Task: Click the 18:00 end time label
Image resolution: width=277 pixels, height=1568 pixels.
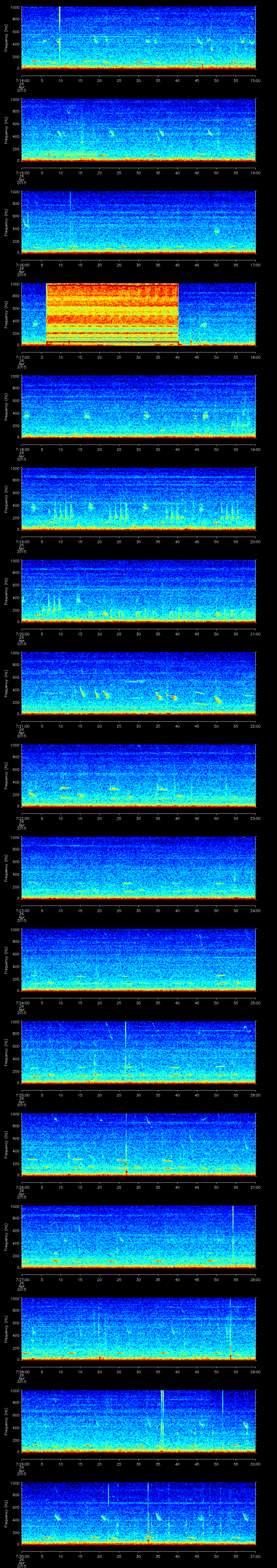Action: coord(255,357)
